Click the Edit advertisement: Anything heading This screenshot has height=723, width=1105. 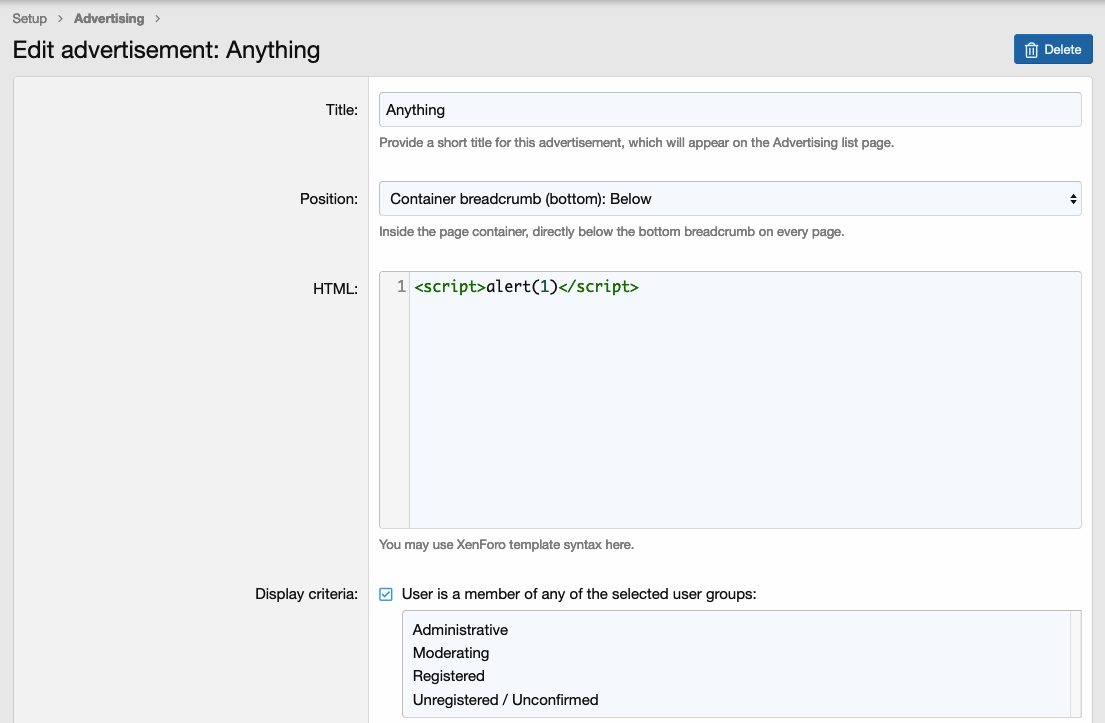(166, 50)
